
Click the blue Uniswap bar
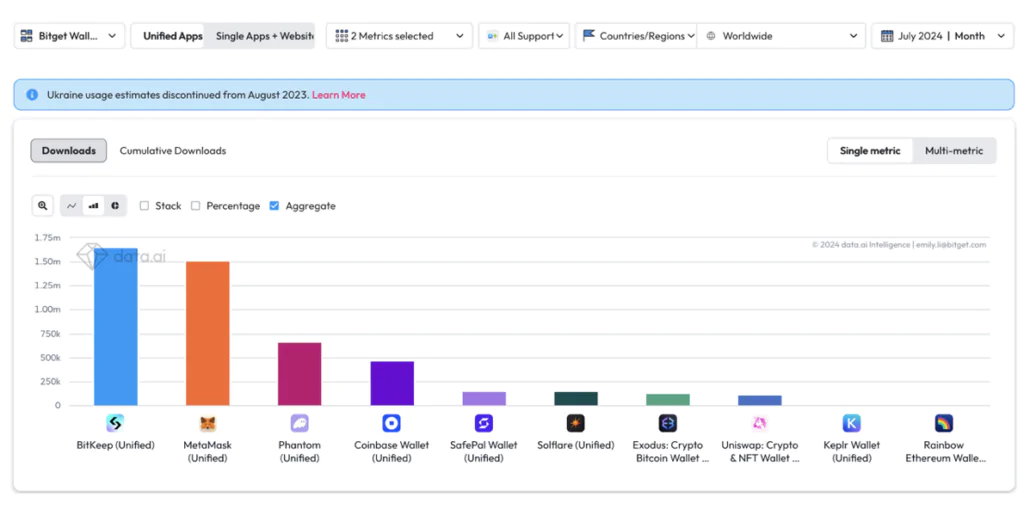point(760,400)
